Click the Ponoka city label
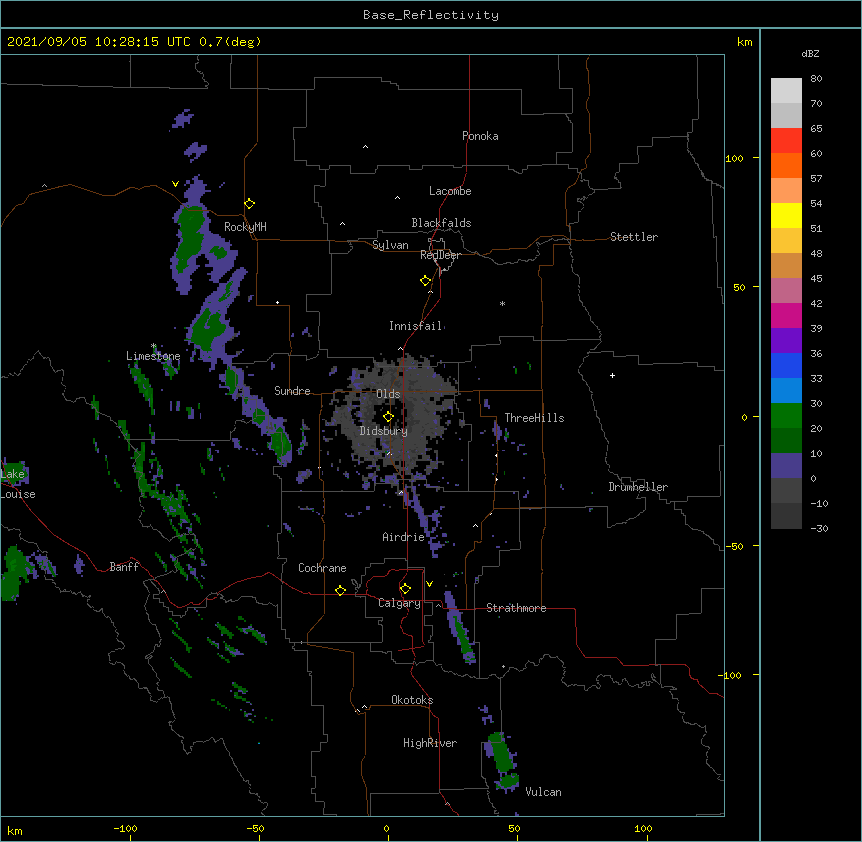 click(x=480, y=136)
